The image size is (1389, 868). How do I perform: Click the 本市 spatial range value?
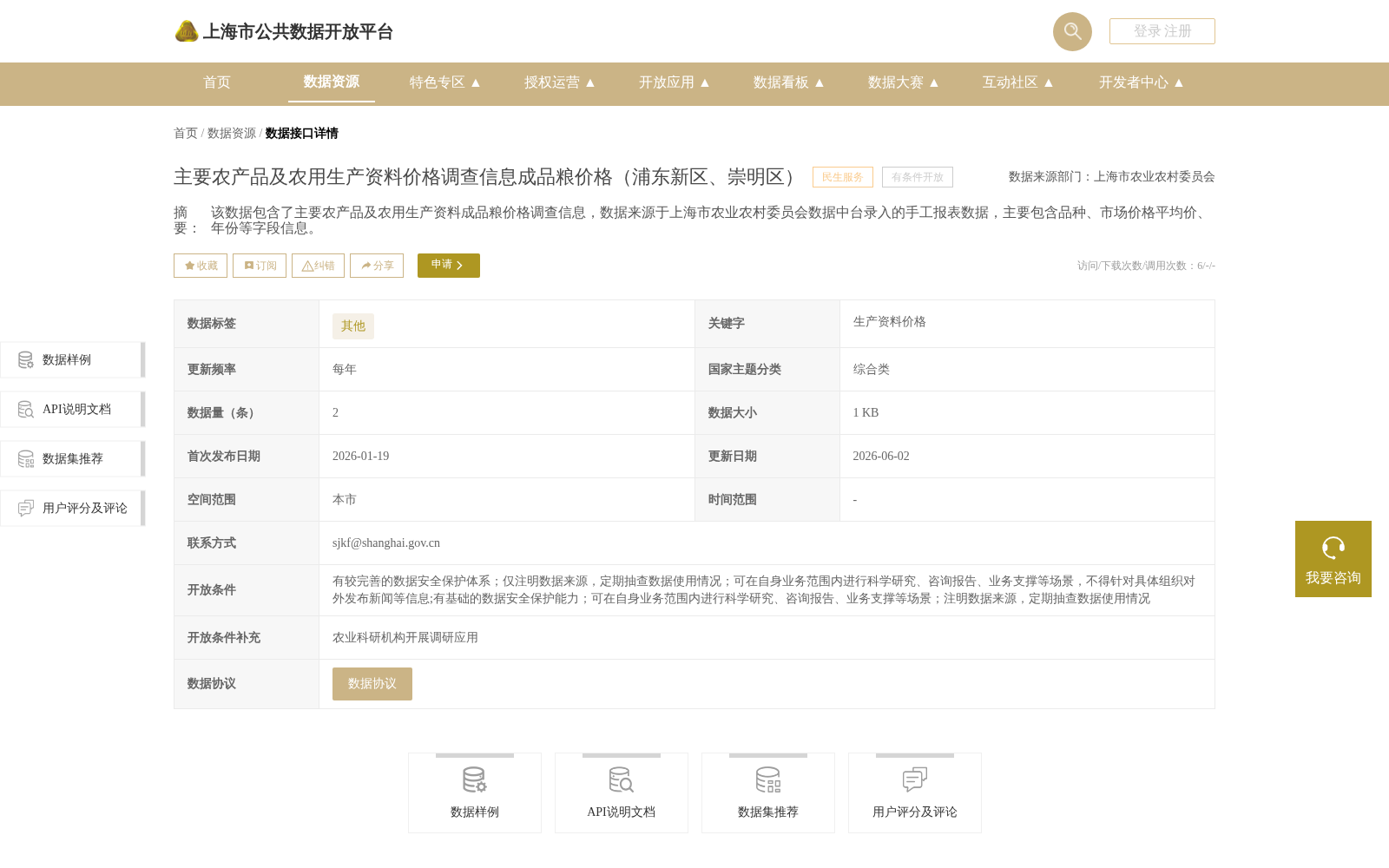pos(345,500)
